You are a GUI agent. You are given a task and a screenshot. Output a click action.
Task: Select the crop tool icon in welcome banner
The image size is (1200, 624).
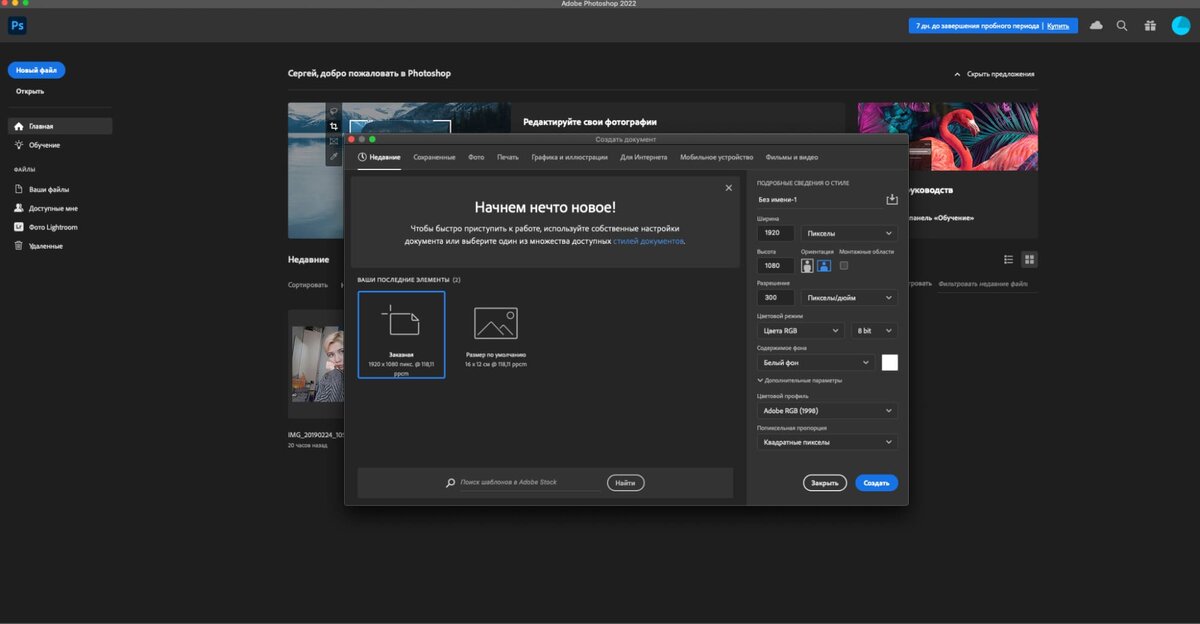click(334, 127)
